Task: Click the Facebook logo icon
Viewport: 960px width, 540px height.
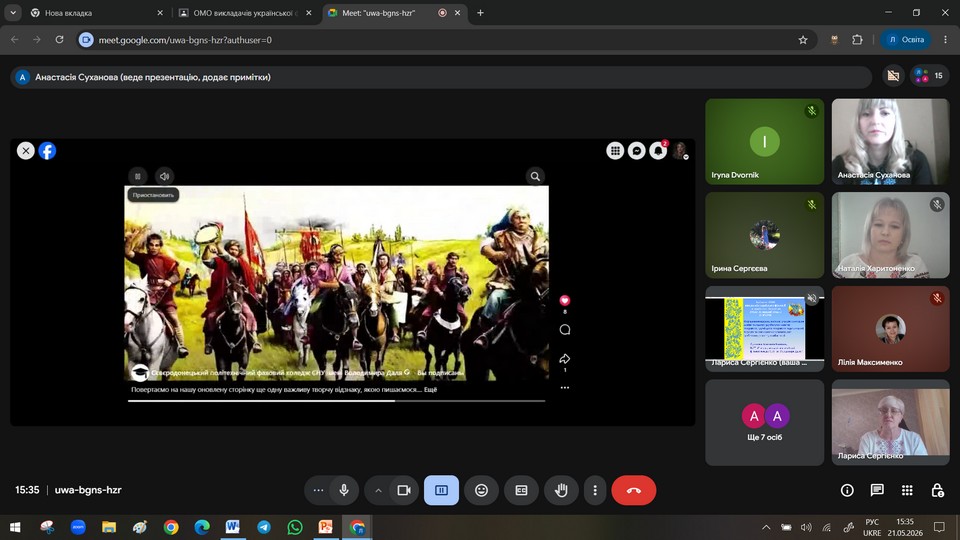Action: click(47, 151)
